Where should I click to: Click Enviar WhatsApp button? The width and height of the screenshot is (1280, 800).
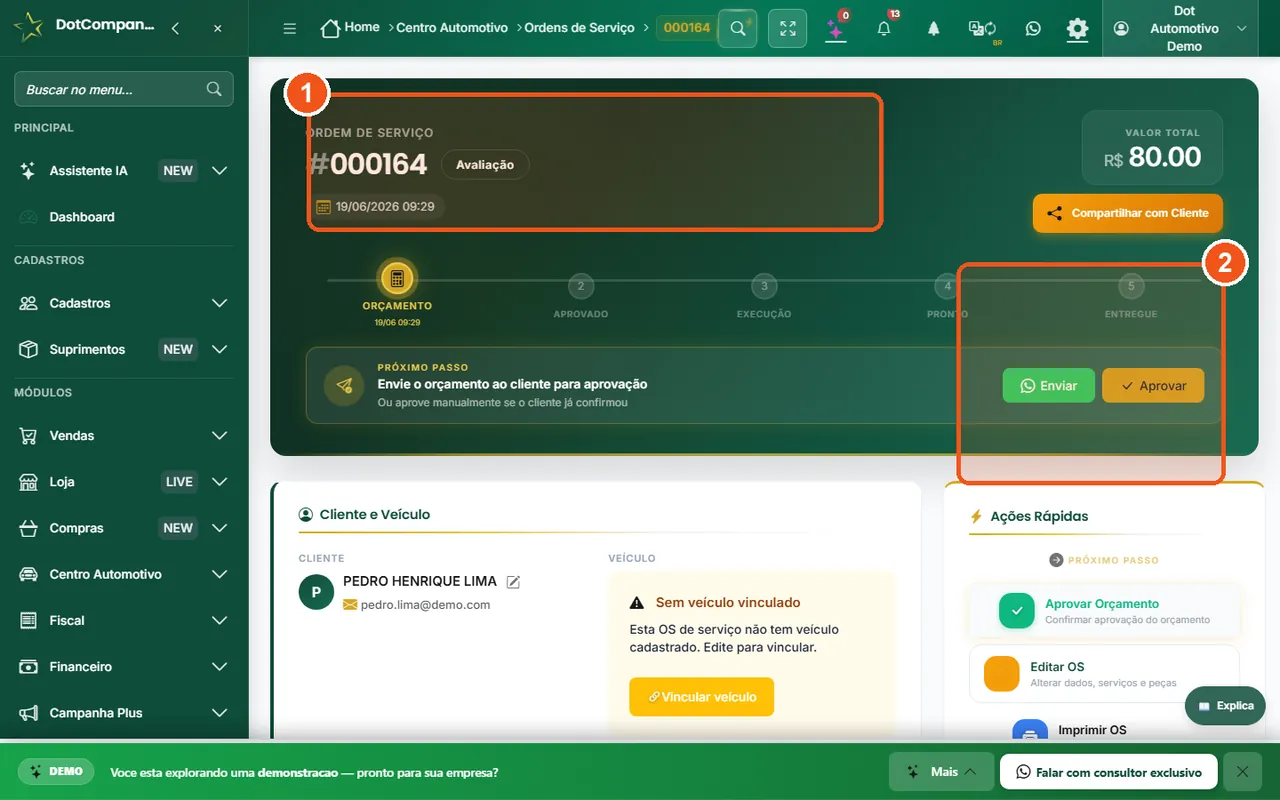click(1049, 386)
